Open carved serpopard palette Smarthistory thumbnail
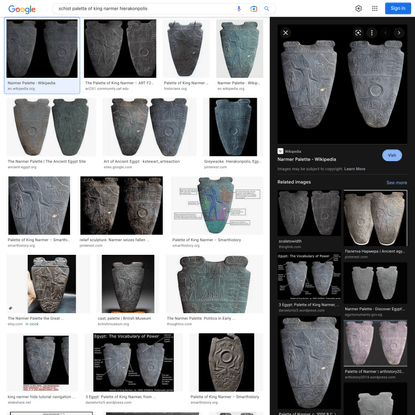The width and height of the screenshot is (415, 415). [226, 362]
